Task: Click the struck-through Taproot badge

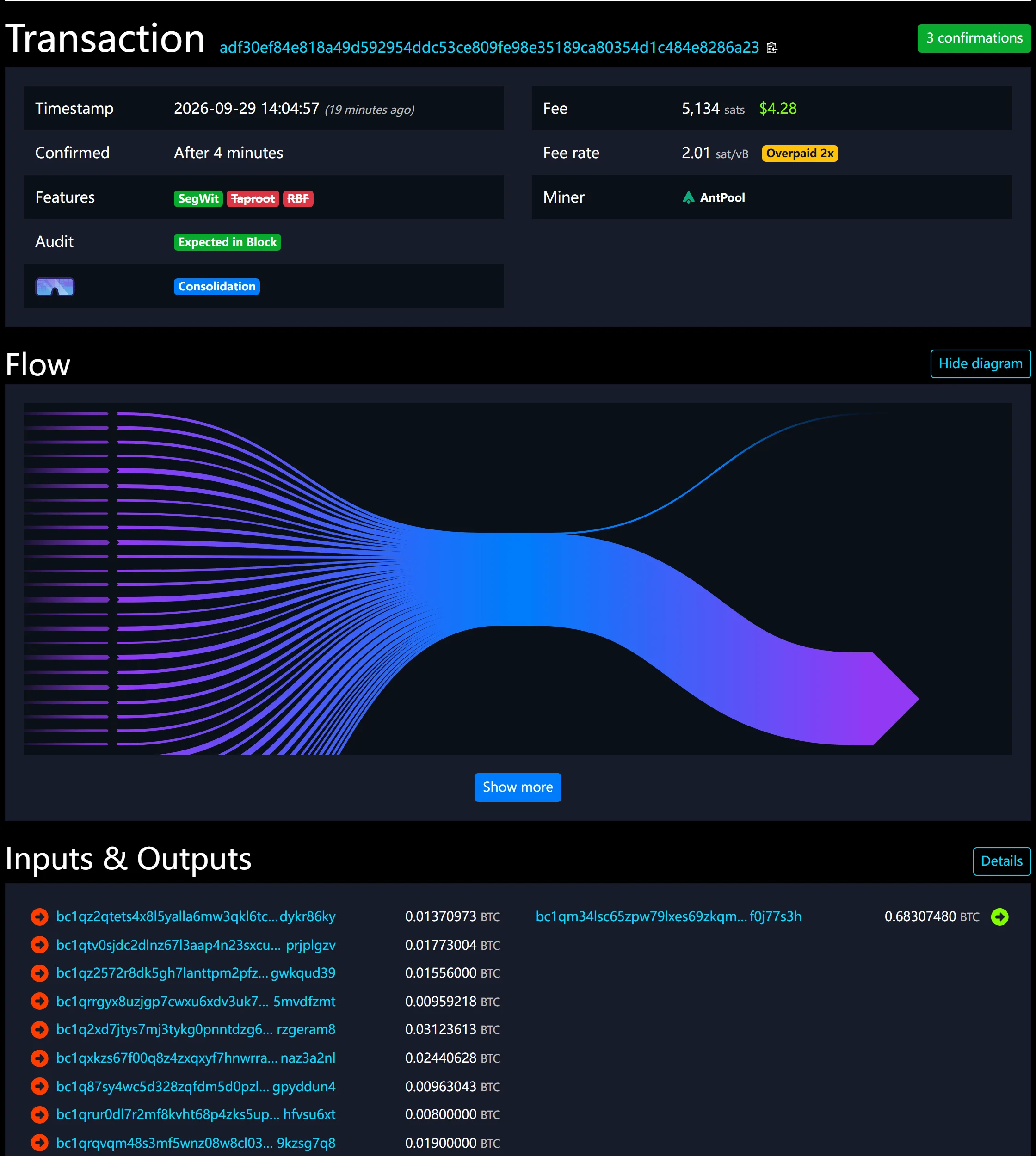Action: [253, 199]
